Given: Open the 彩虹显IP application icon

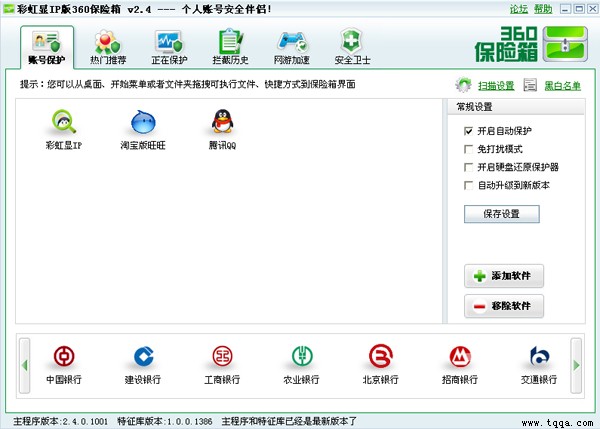Looking at the screenshot, I should point(62,123).
